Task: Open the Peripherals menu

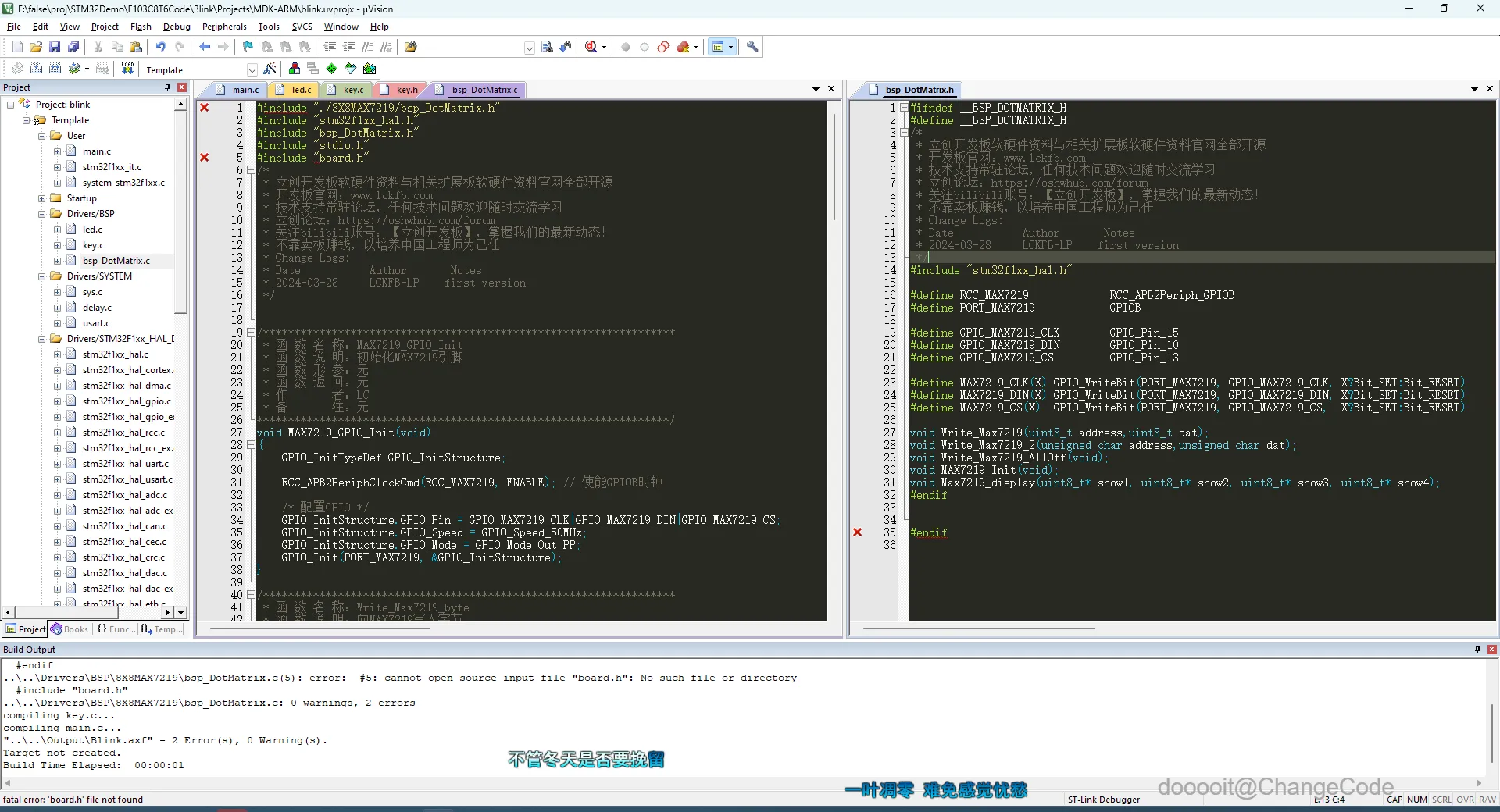Action: pyautogui.click(x=224, y=27)
